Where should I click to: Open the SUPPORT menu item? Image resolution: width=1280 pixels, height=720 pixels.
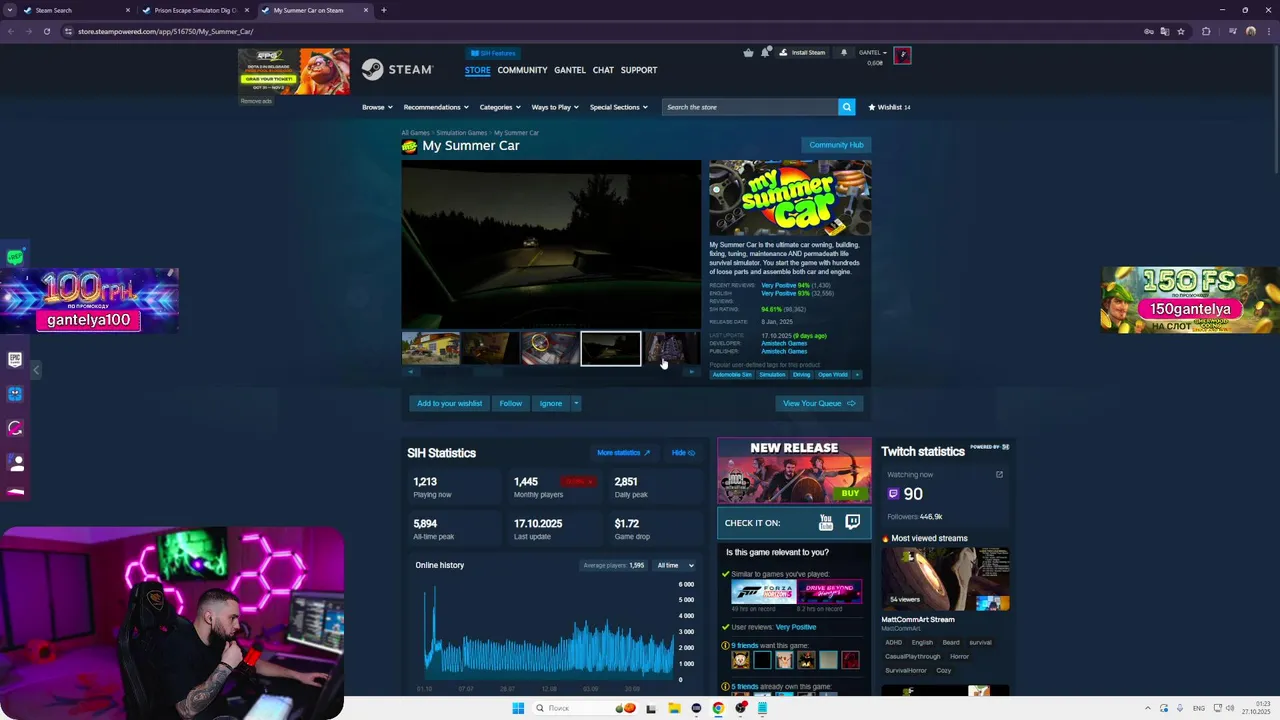639,70
